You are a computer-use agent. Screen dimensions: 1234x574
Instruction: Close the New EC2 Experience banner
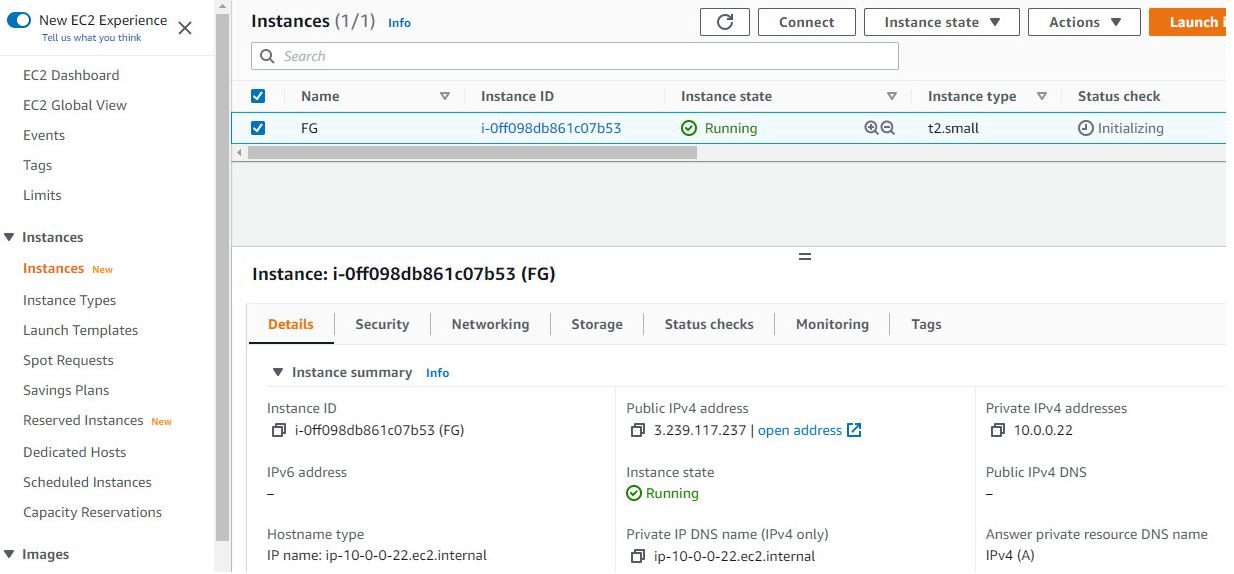(185, 28)
